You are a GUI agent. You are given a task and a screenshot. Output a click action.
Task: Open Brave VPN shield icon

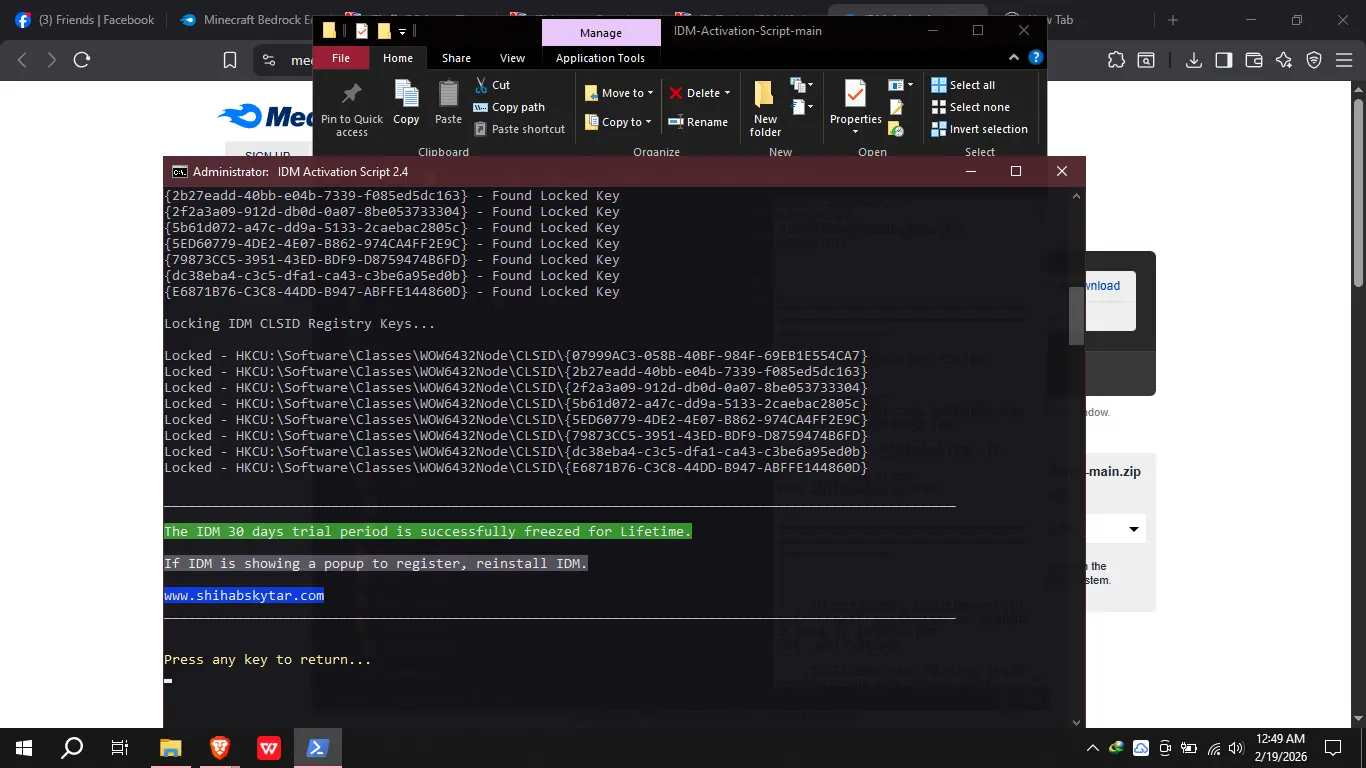[1314, 60]
